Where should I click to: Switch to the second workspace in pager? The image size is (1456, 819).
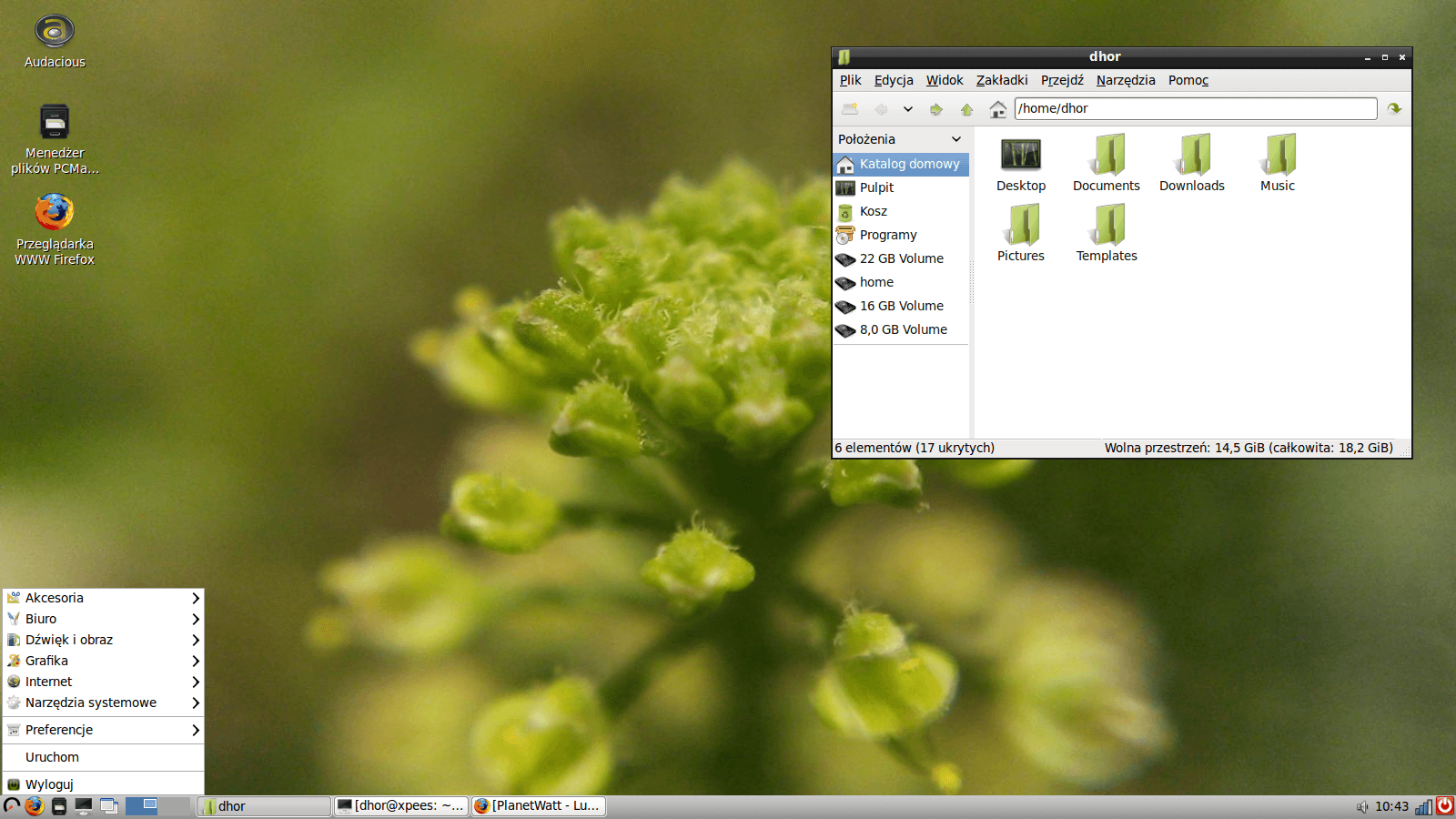coord(176,805)
